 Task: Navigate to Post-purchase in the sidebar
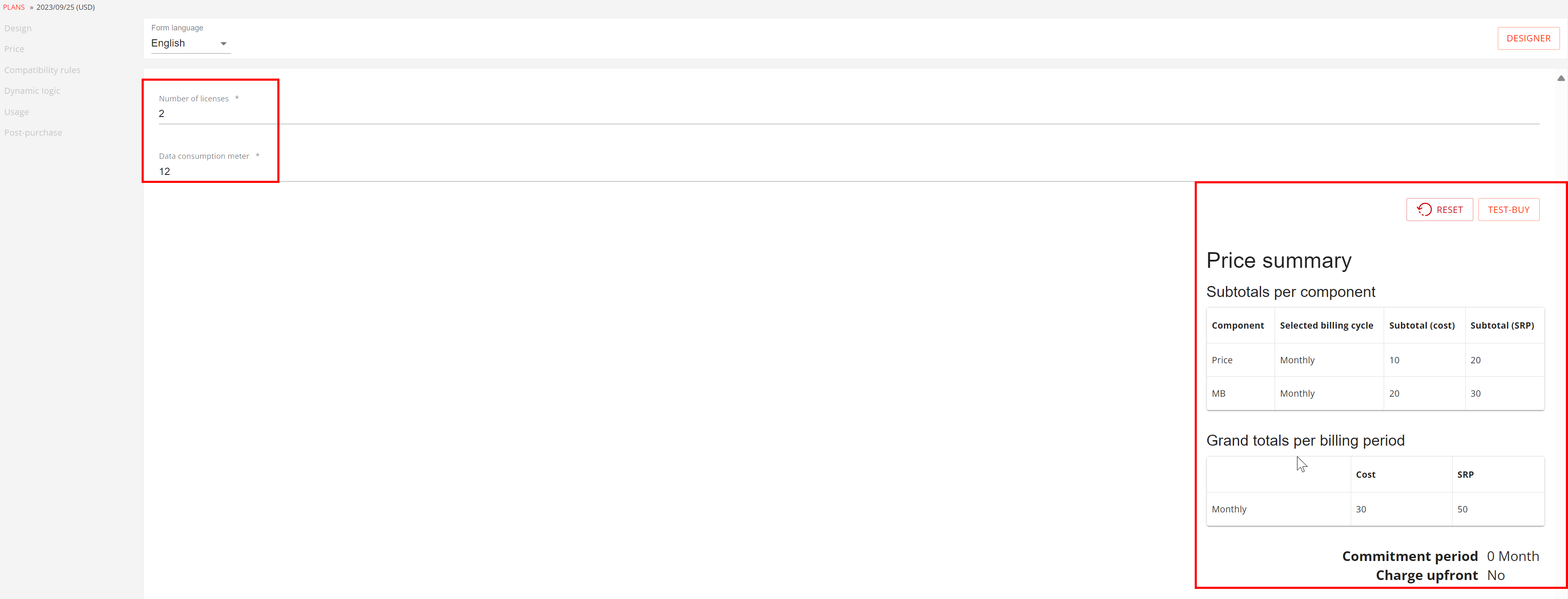pos(33,133)
